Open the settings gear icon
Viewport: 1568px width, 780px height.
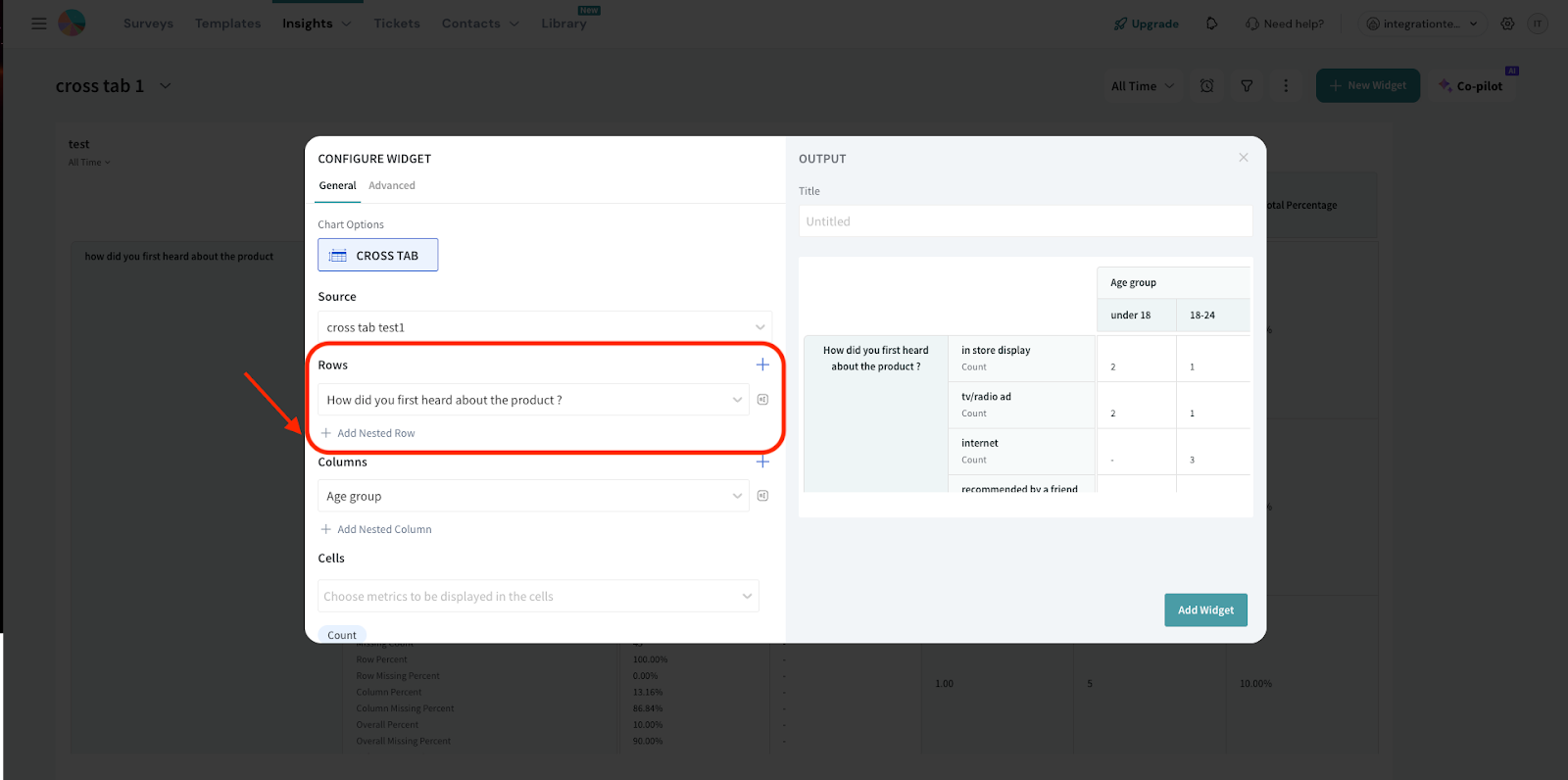point(1507,24)
